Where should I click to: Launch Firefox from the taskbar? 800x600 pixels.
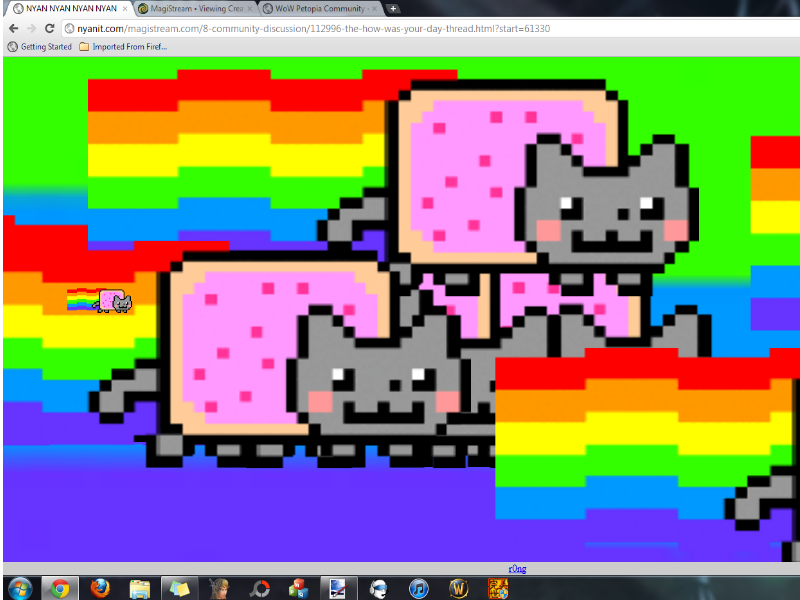(x=100, y=589)
